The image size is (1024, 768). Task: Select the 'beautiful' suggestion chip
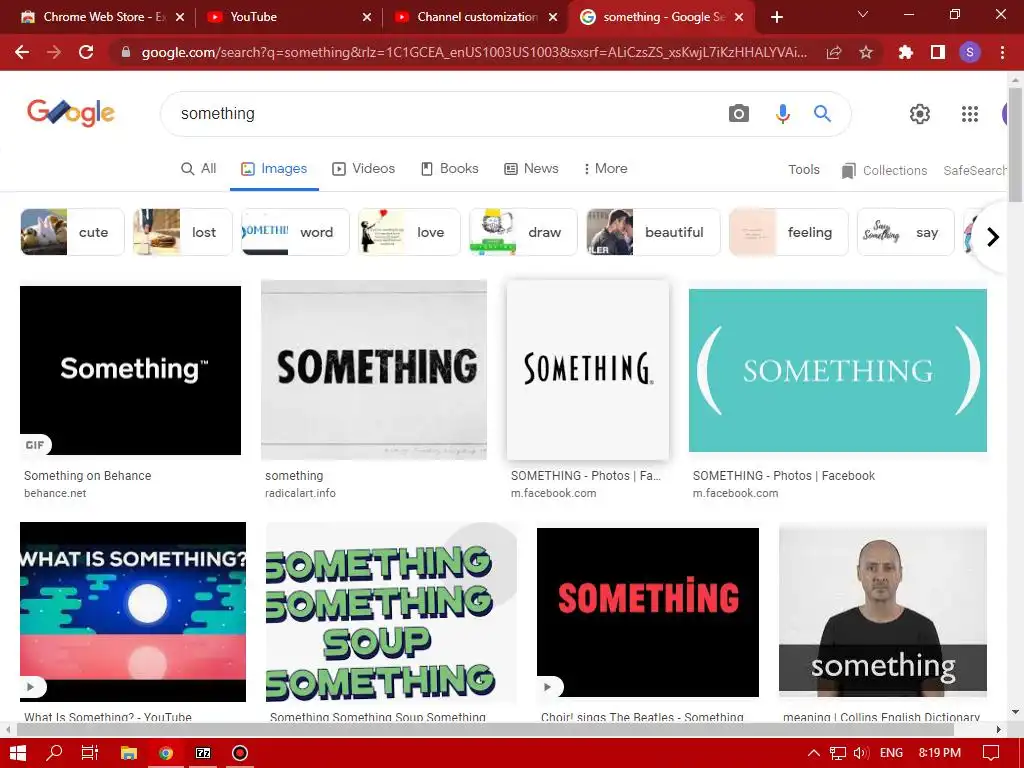pos(653,232)
